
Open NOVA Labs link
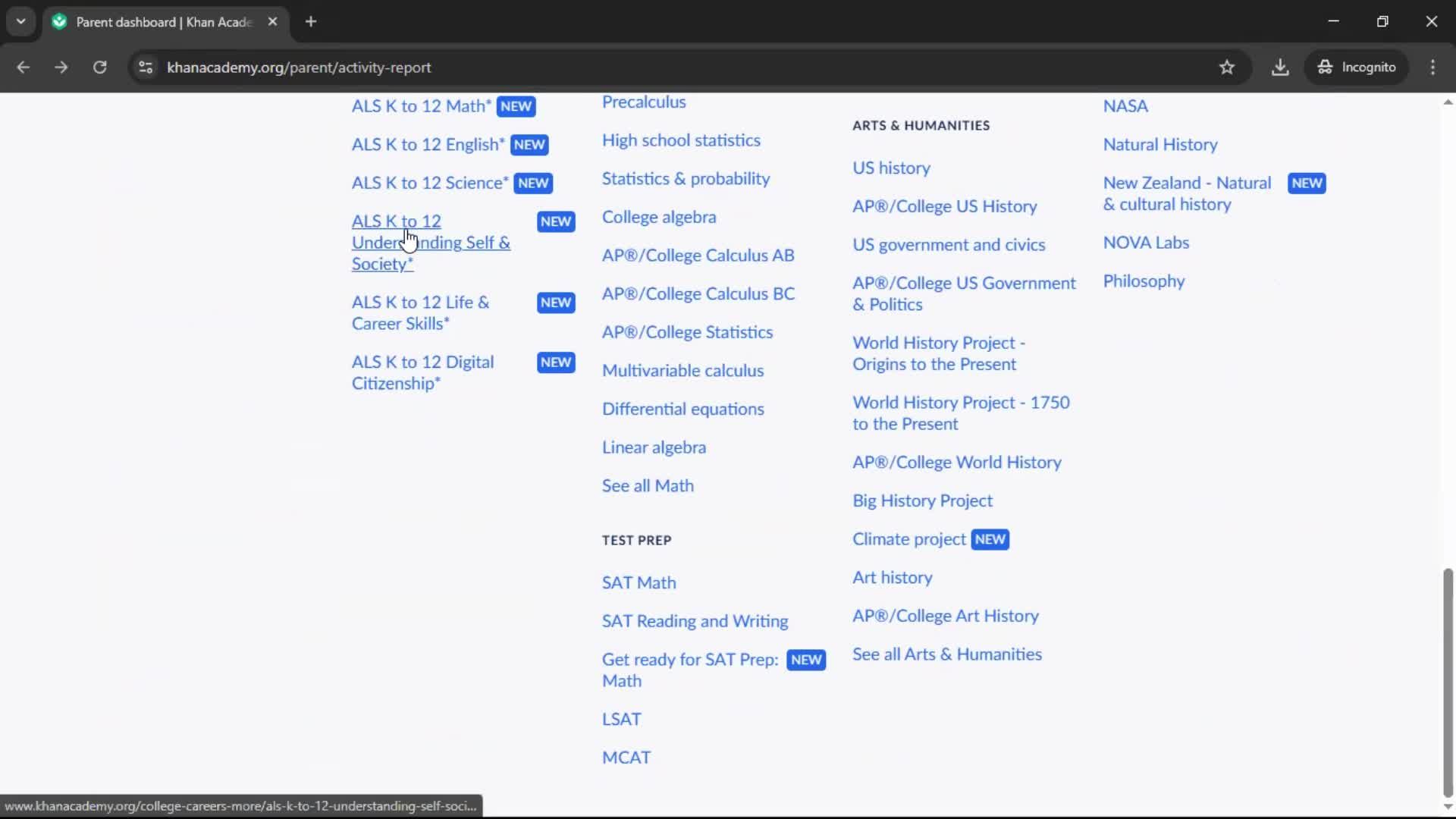[1146, 243]
